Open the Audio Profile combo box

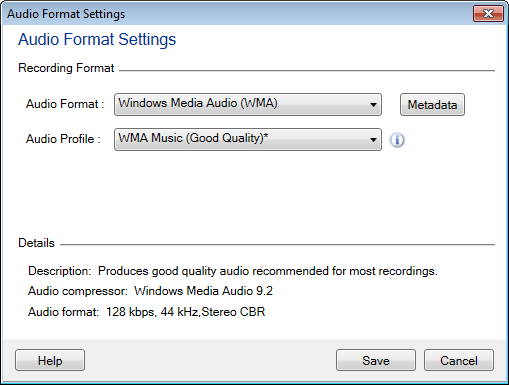click(x=248, y=139)
